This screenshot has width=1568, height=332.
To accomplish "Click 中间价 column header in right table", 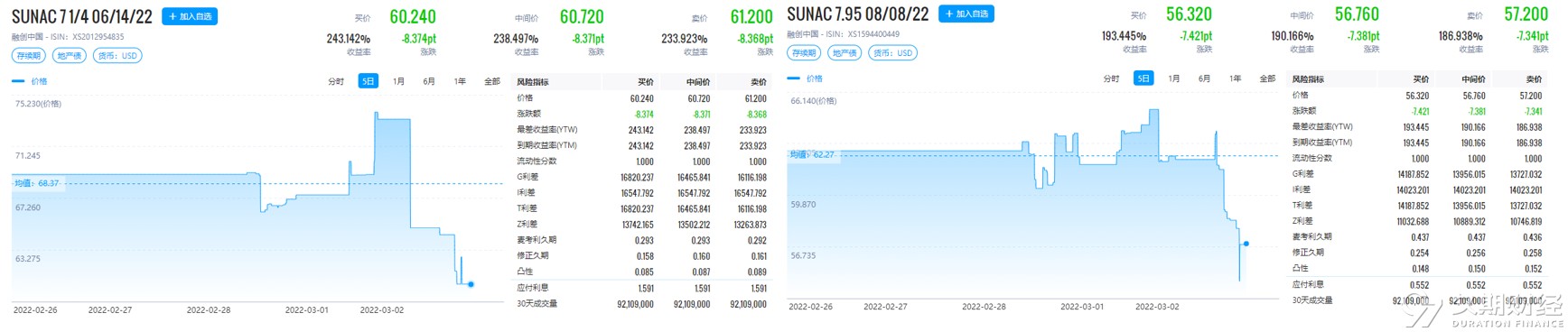I will (1474, 79).
